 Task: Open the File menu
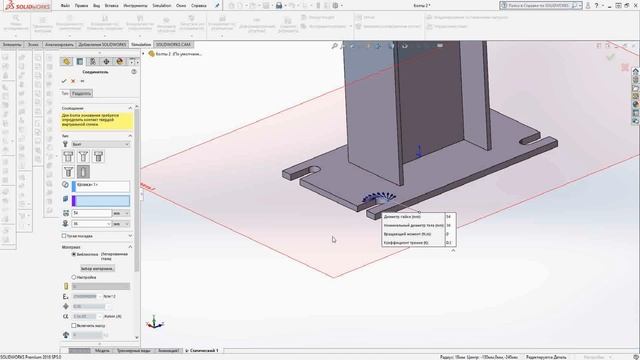pos(65,6)
